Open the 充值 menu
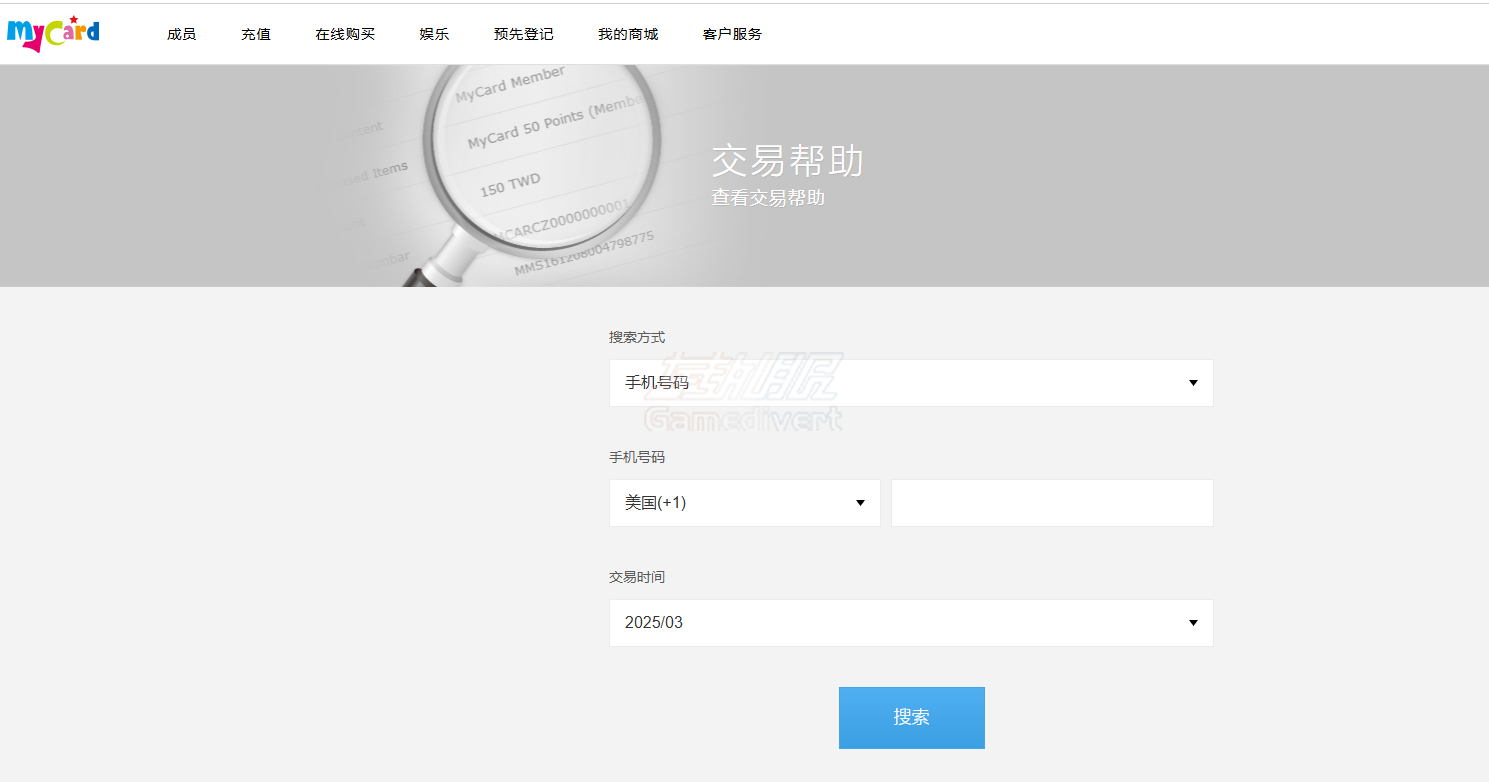Screen dimensions: 1489x782 click(256, 34)
